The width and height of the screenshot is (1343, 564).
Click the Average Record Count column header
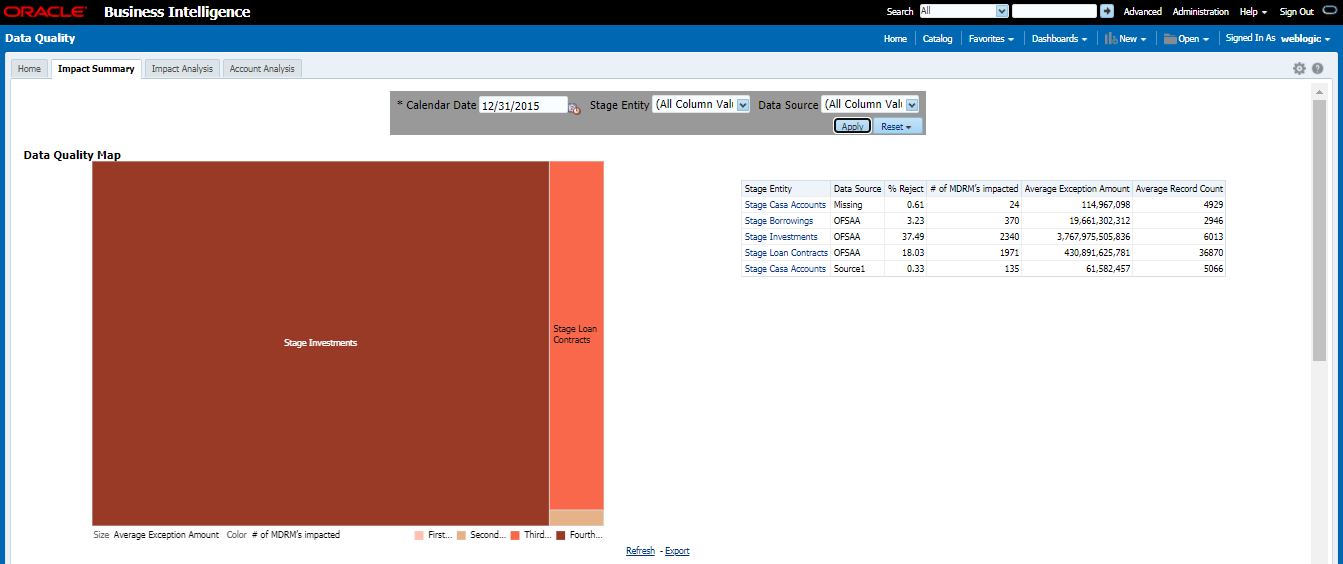(x=1179, y=189)
